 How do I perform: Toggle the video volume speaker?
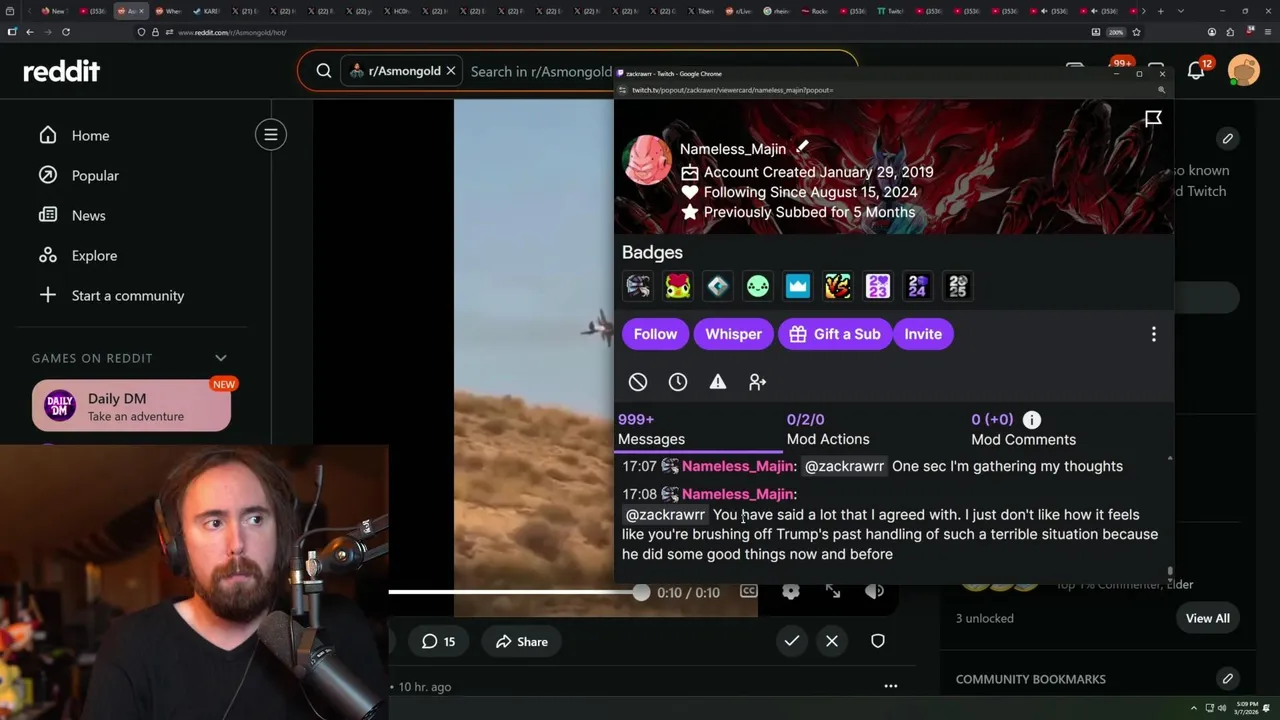[875, 592]
